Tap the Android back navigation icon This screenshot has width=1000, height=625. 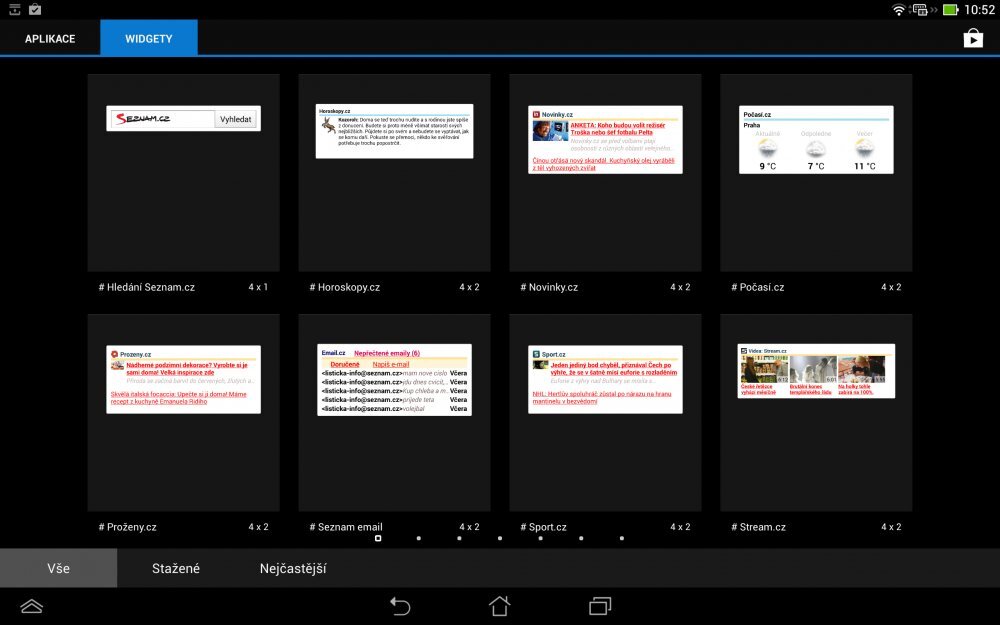pyautogui.click(x=400, y=605)
